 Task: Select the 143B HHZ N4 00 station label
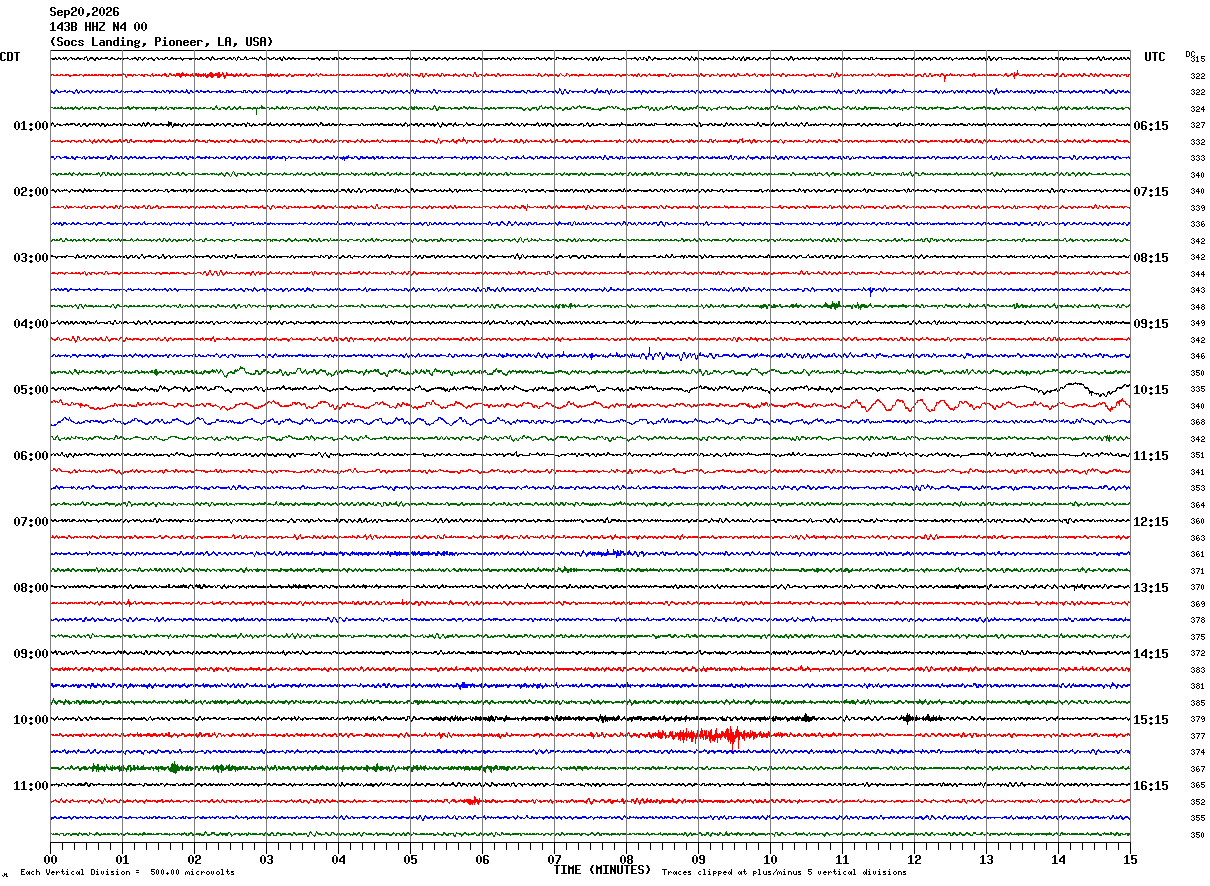coord(98,27)
